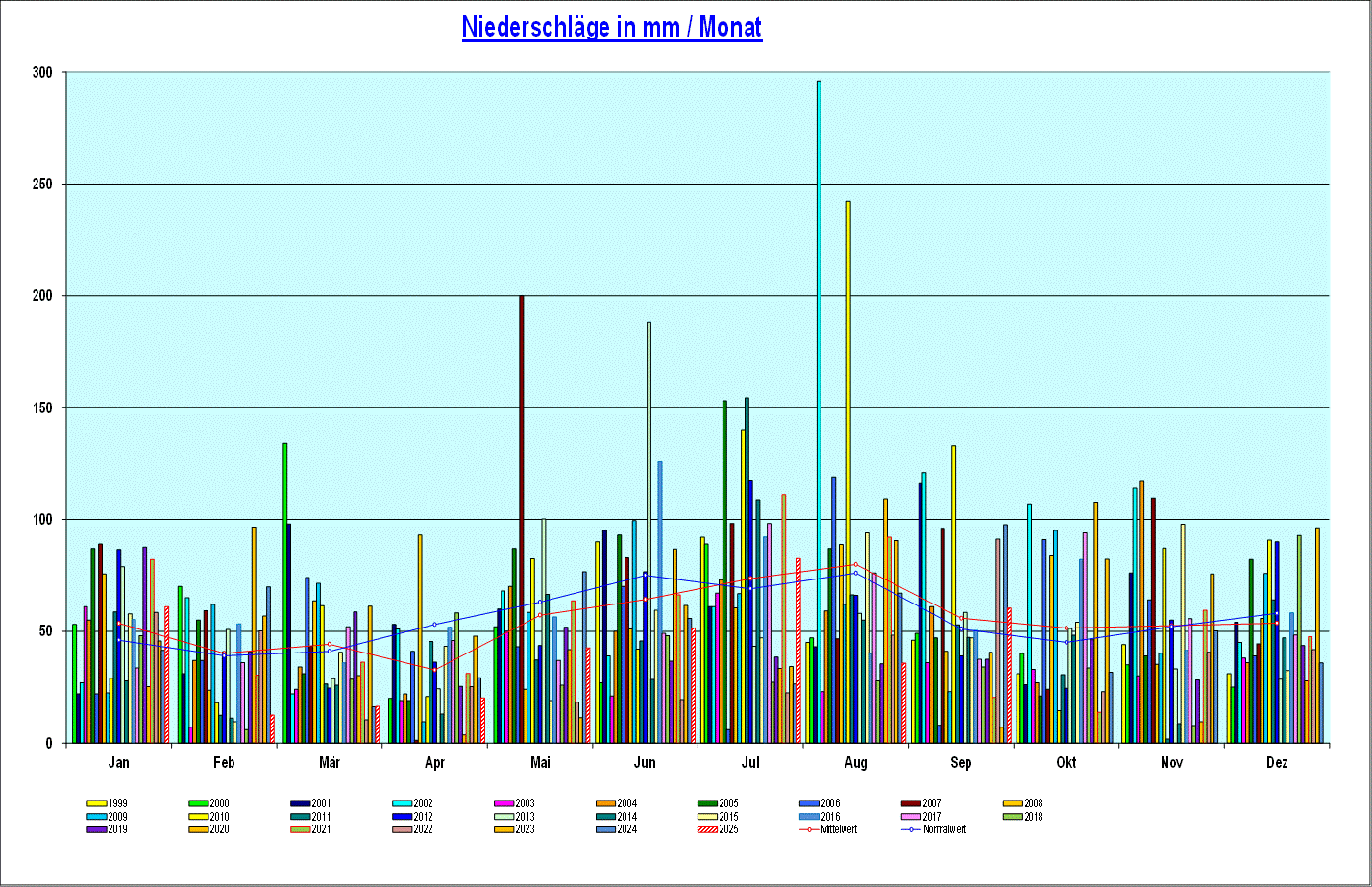Click the 'Niederschläge in mm / Monat' title link
The width and height of the screenshot is (1372, 887).
click(x=612, y=27)
